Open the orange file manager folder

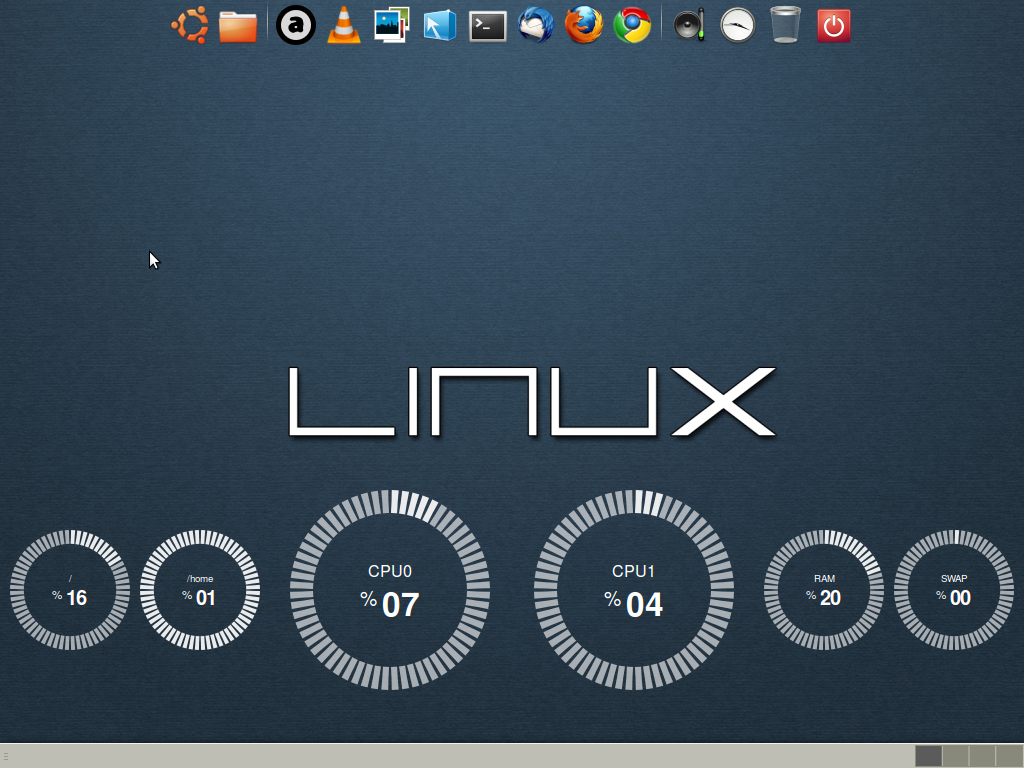pos(238,26)
